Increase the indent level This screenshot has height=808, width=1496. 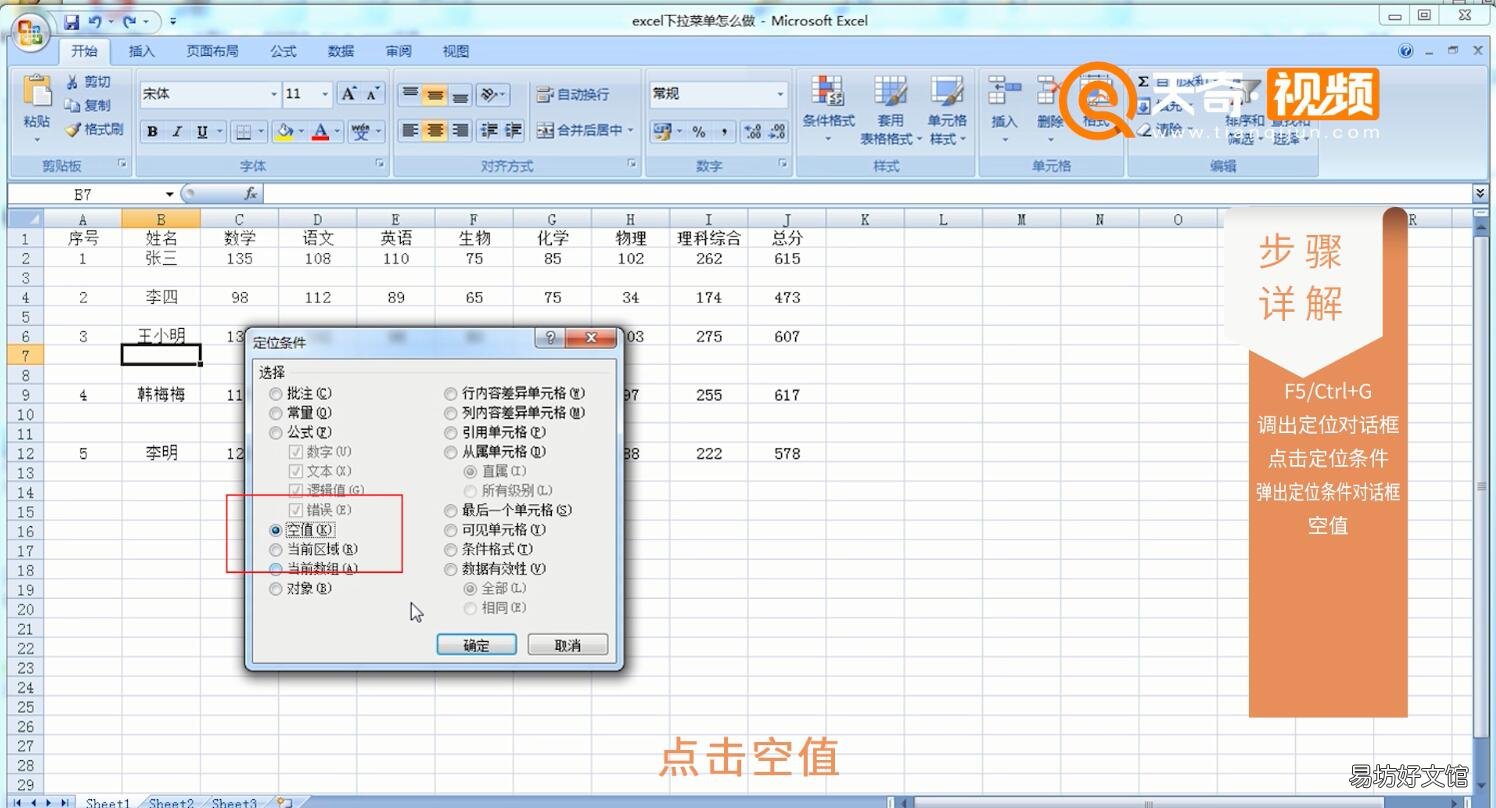click(x=513, y=130)
